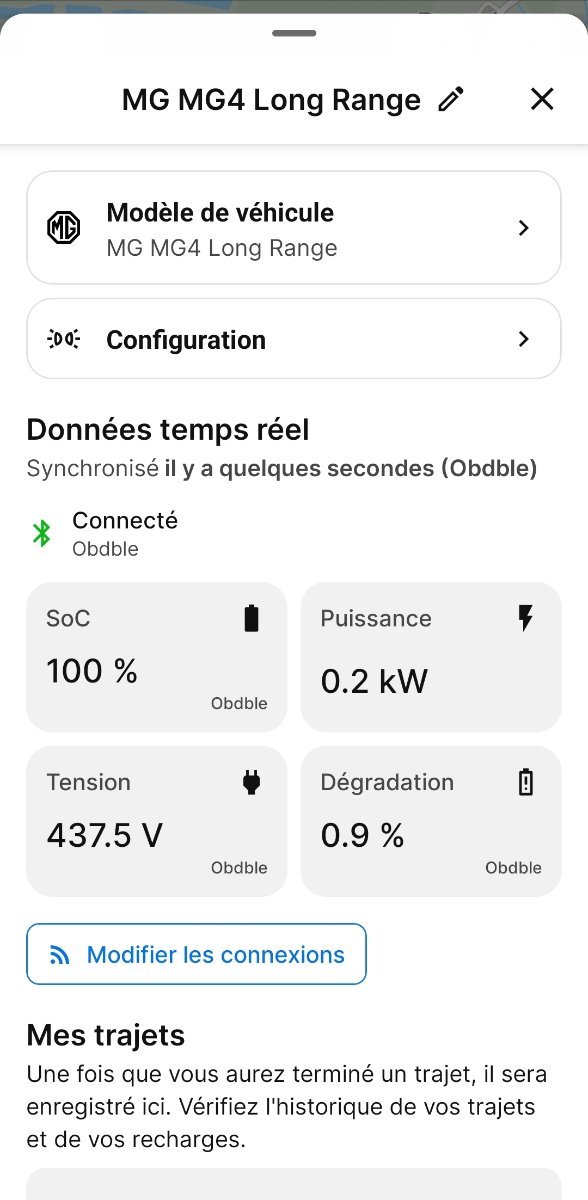The height and width of the screenshot is (1200, 588).
Task: Tap the Modifier les connexions button
Action: [x=196, y=954]
